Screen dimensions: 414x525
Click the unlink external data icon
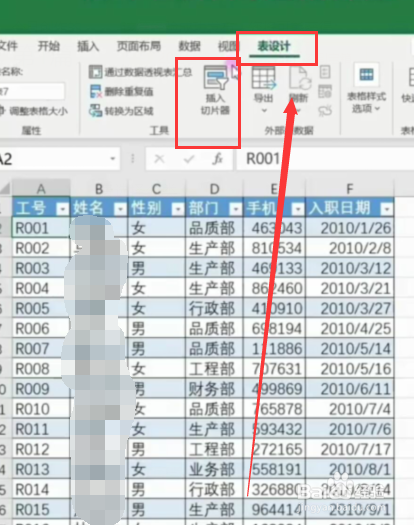point(325,111)
